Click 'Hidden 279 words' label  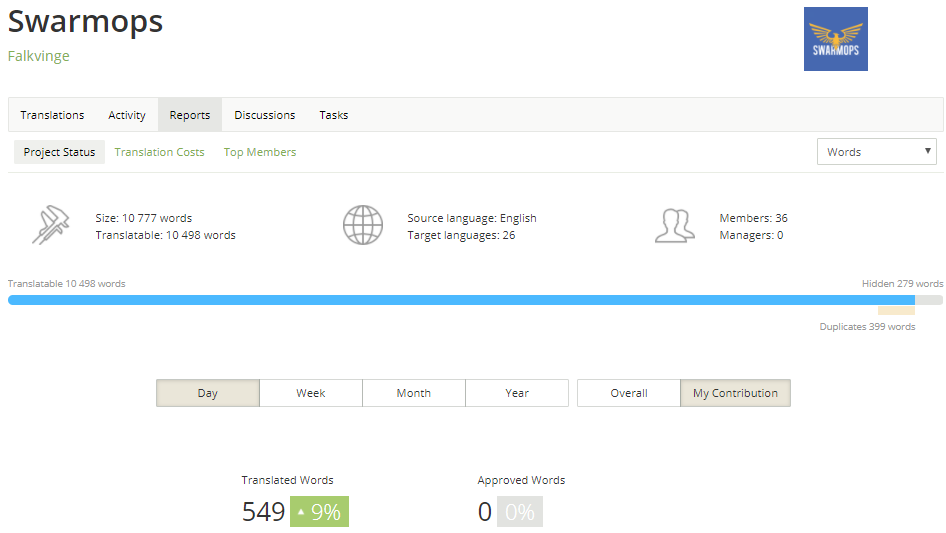902,283
